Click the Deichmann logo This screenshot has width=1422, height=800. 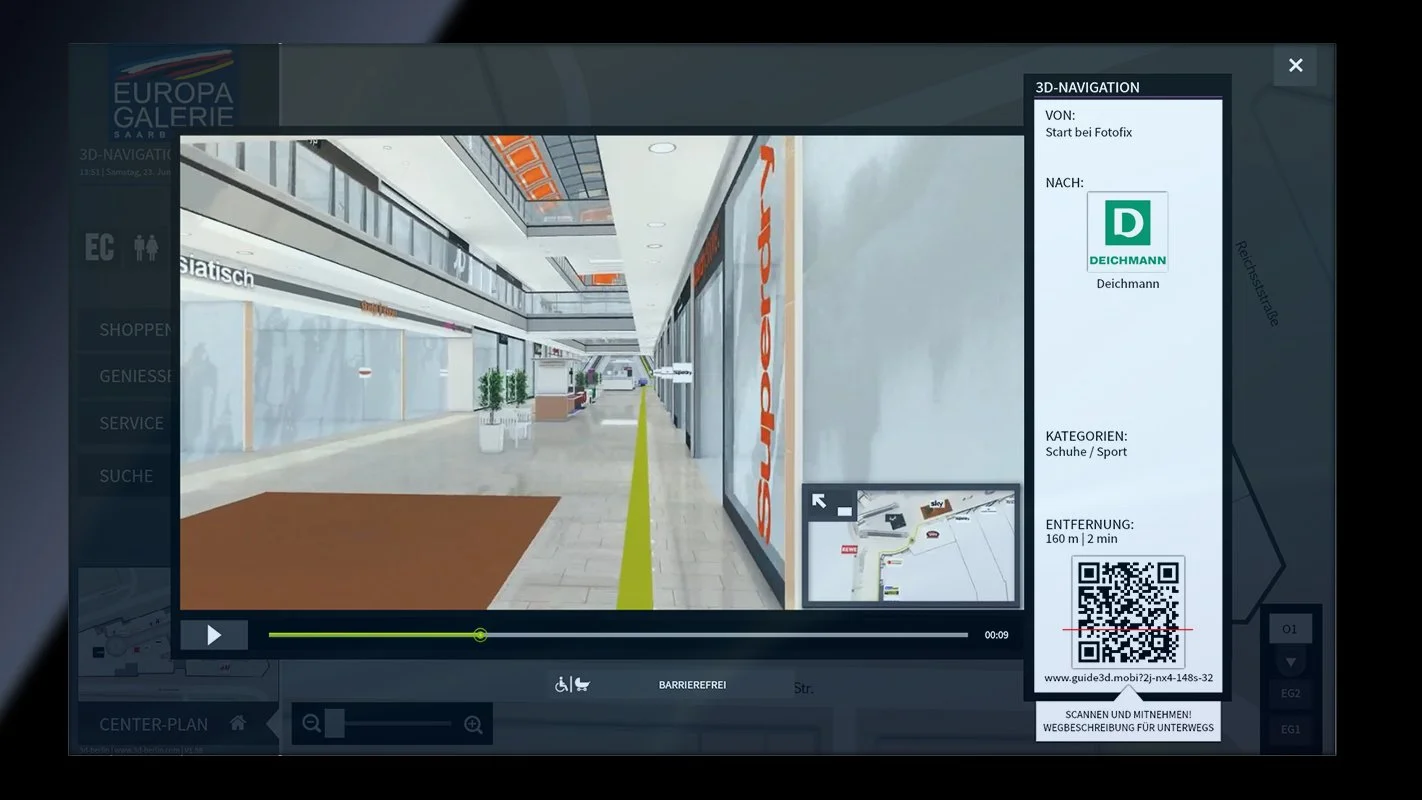1127,232
